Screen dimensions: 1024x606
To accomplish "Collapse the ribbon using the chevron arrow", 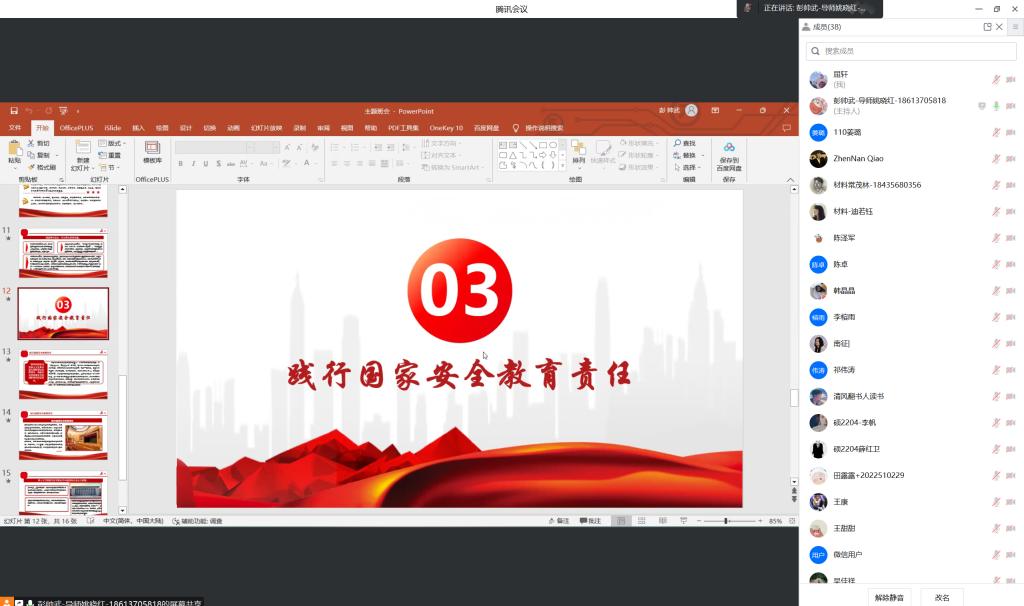I will pyautogui.click(x=790, y=180).
